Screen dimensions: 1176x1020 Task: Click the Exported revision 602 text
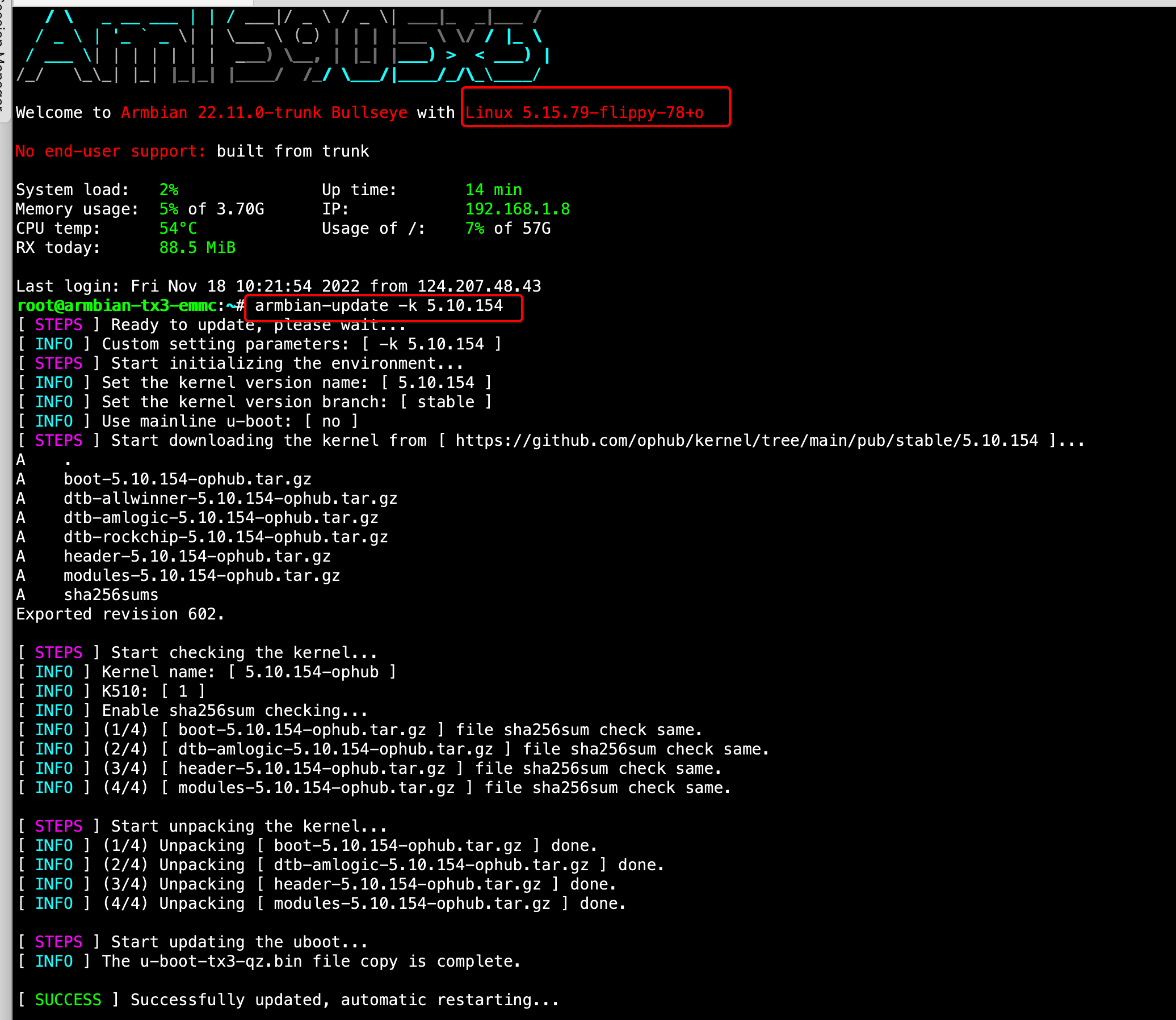coord(120,614)
